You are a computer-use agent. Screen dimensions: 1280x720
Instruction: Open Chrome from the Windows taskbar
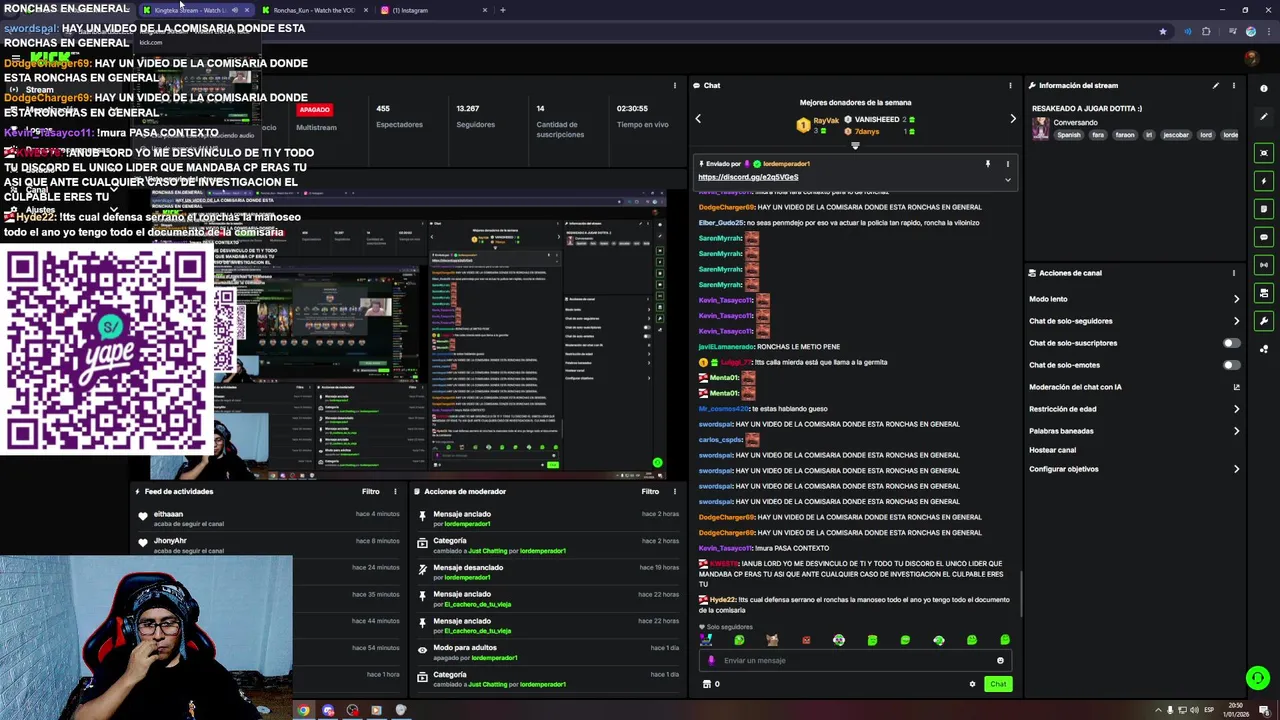[303, 710]
